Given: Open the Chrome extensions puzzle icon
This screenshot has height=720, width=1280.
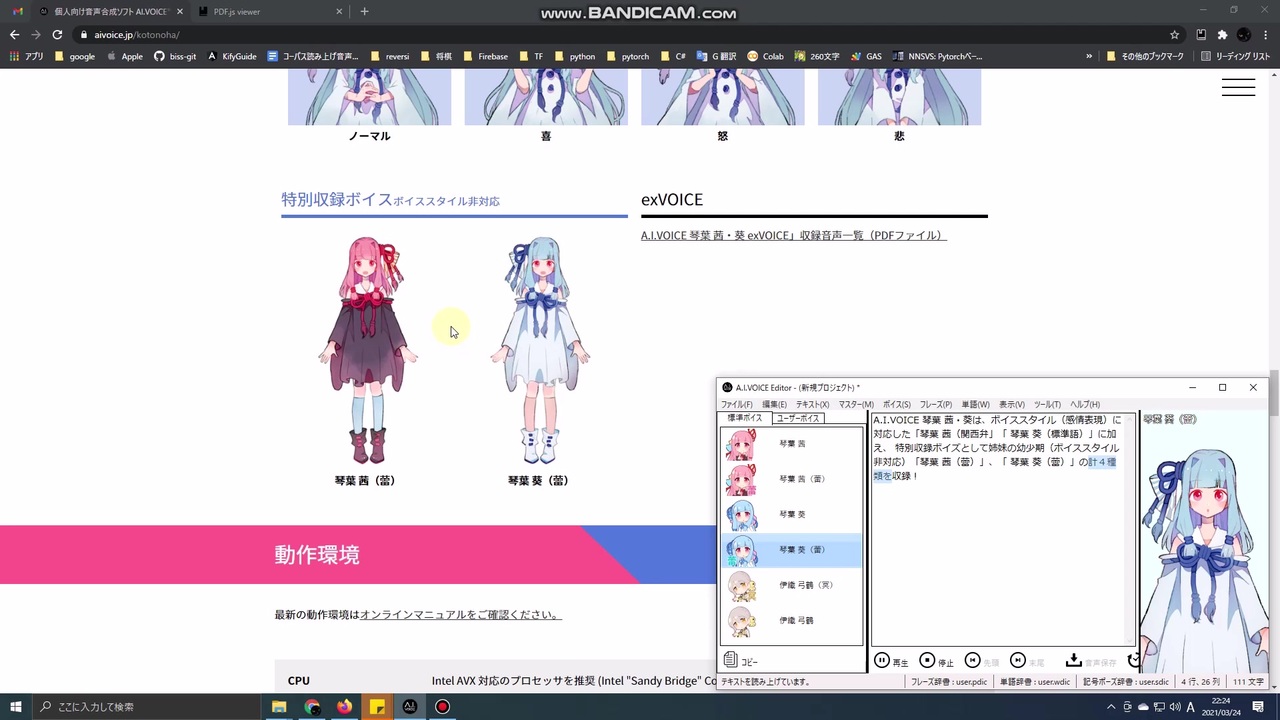Looking at the screenshot, I should [x=1222, y=35].
